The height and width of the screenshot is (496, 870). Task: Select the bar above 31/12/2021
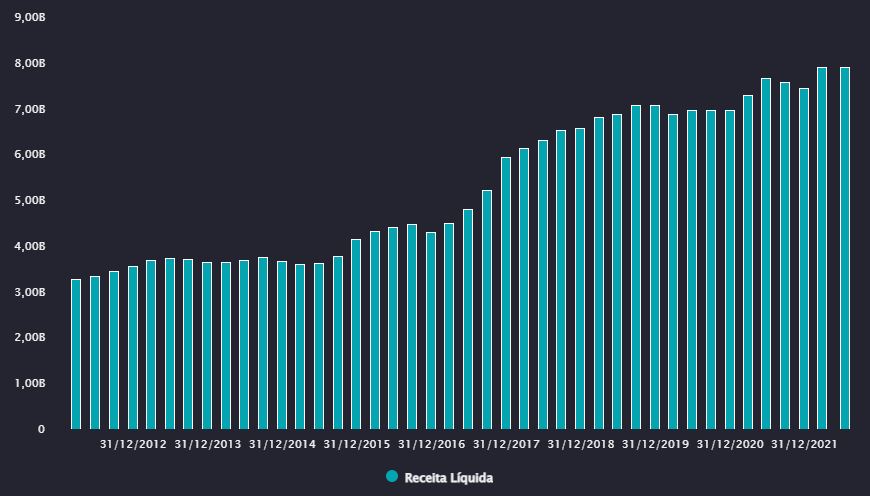pyautogui.click(x=804, y=259)
